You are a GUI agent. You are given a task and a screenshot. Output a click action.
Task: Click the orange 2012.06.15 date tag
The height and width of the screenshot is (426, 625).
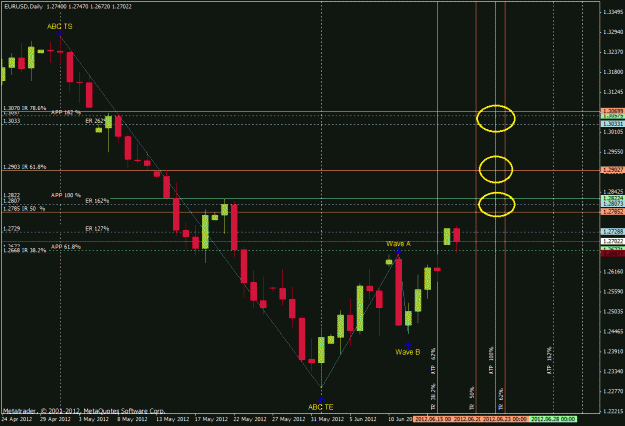tap(432, 419)
